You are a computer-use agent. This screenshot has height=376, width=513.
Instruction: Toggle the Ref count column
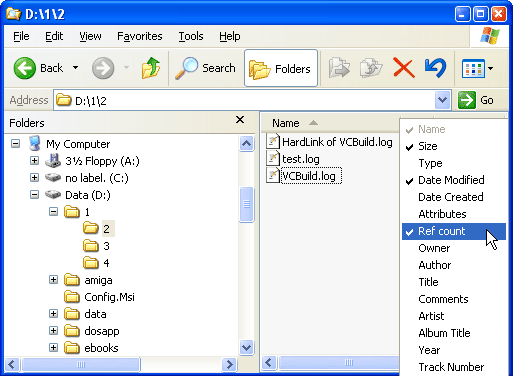[x=454, y=231]
